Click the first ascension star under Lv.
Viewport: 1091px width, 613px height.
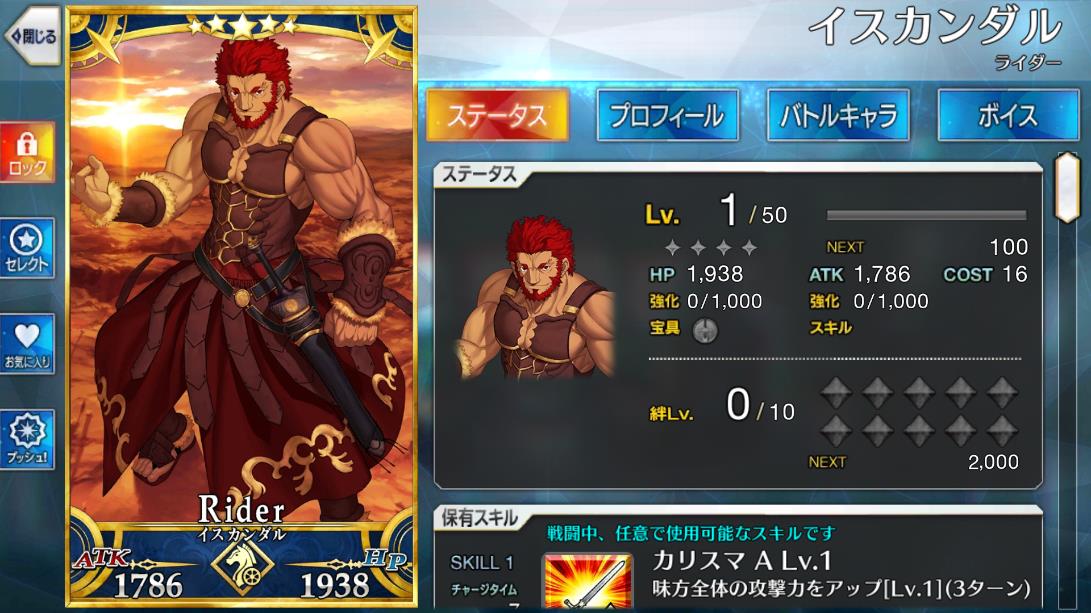pyautogui.click(x=672, y=247)
